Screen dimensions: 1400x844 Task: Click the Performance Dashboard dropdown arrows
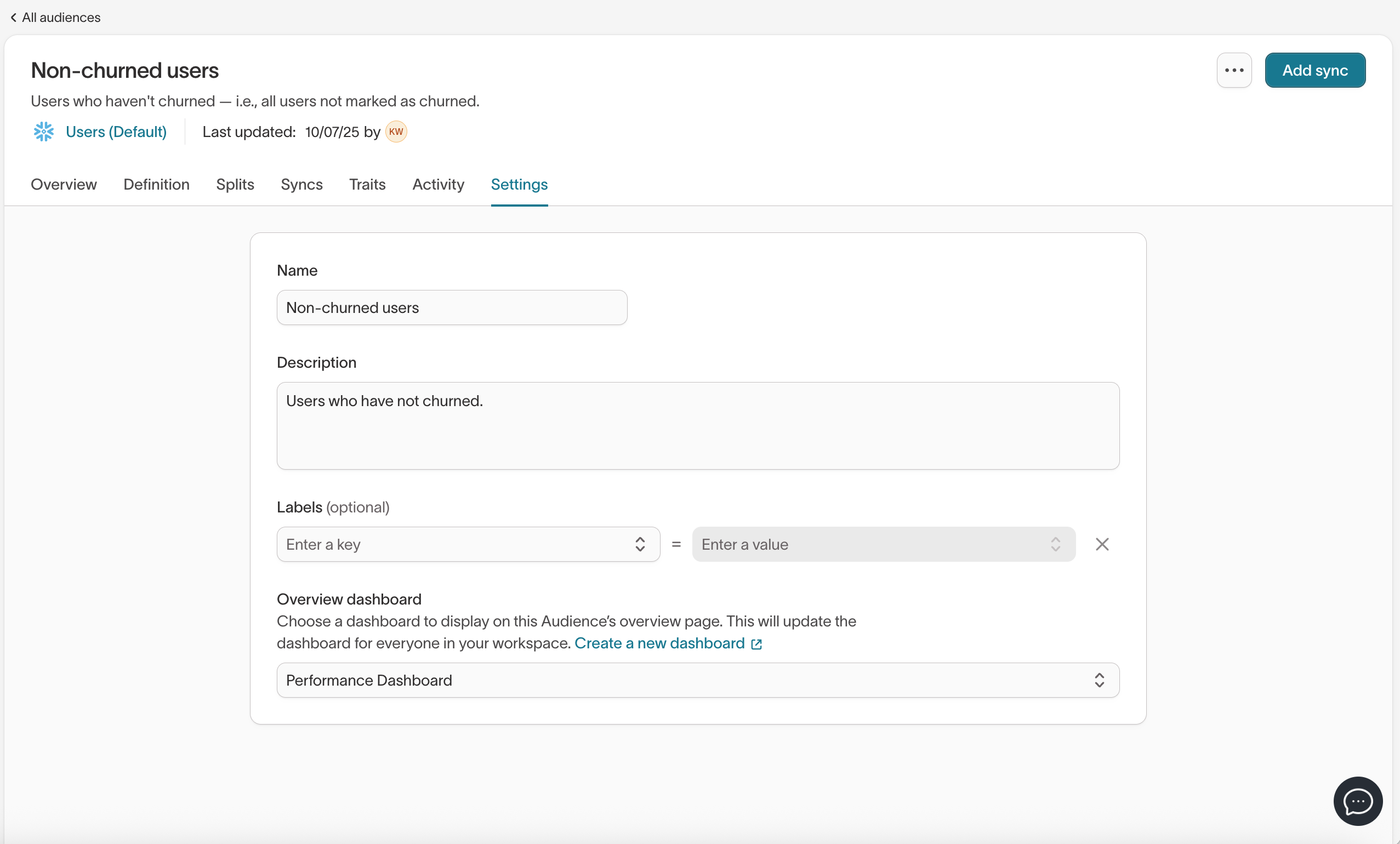pyautogui.click(x=1099, y=681)
